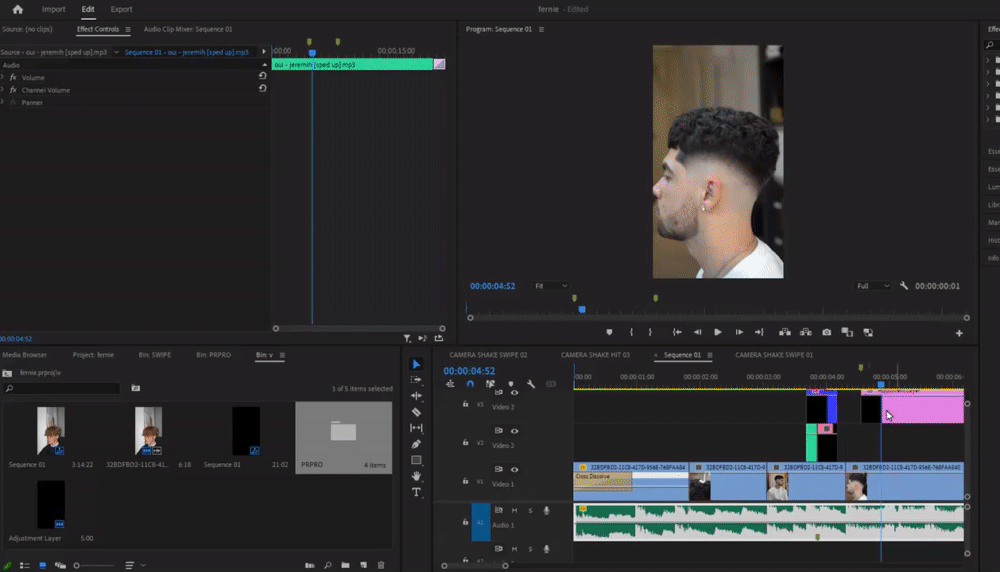Open the Fit zoom level dropdown
The height and width of the screenshot is (572, 1000).
[551, 286]
